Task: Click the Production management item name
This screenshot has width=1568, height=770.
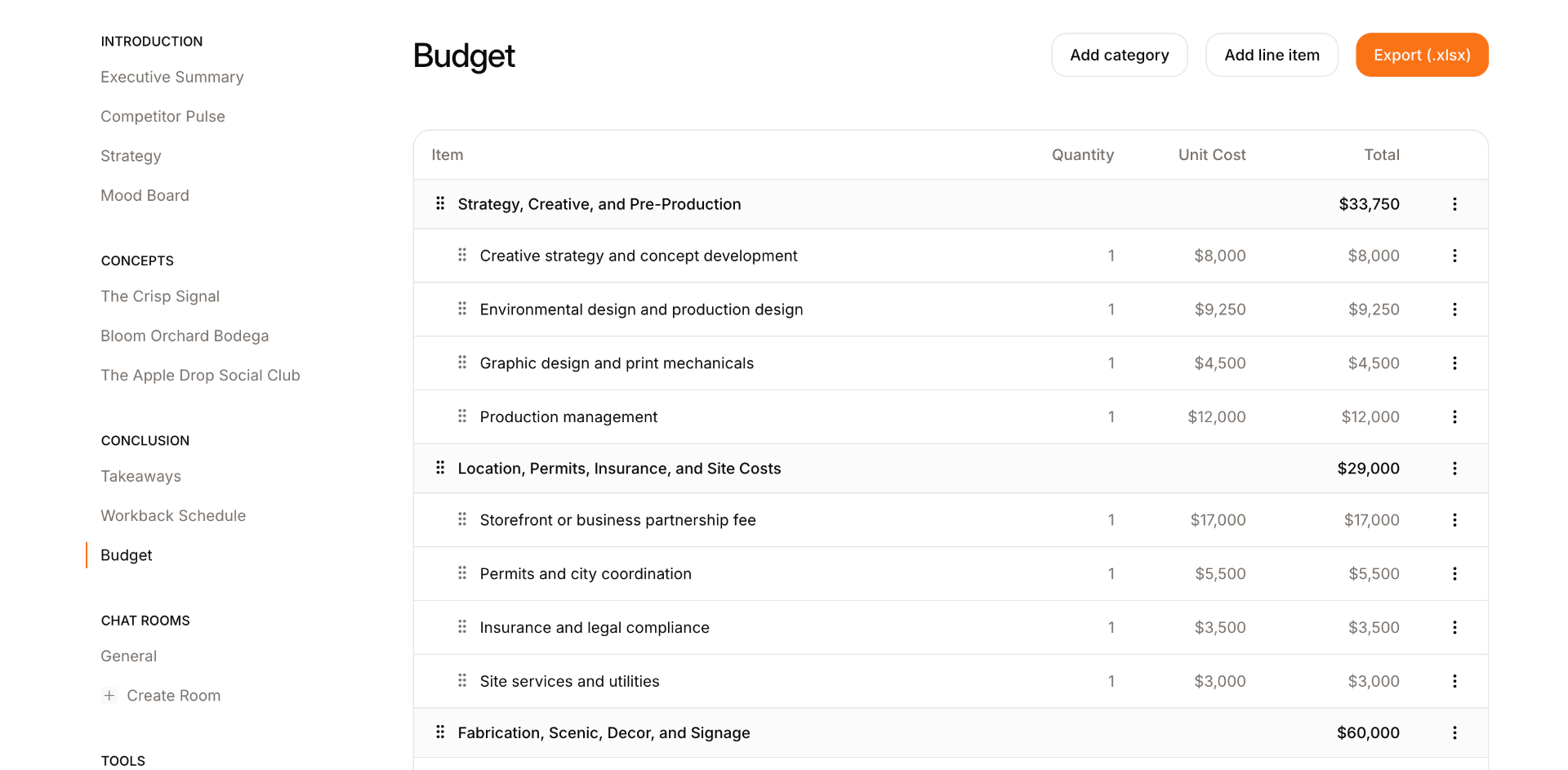Action: [568, 417]
